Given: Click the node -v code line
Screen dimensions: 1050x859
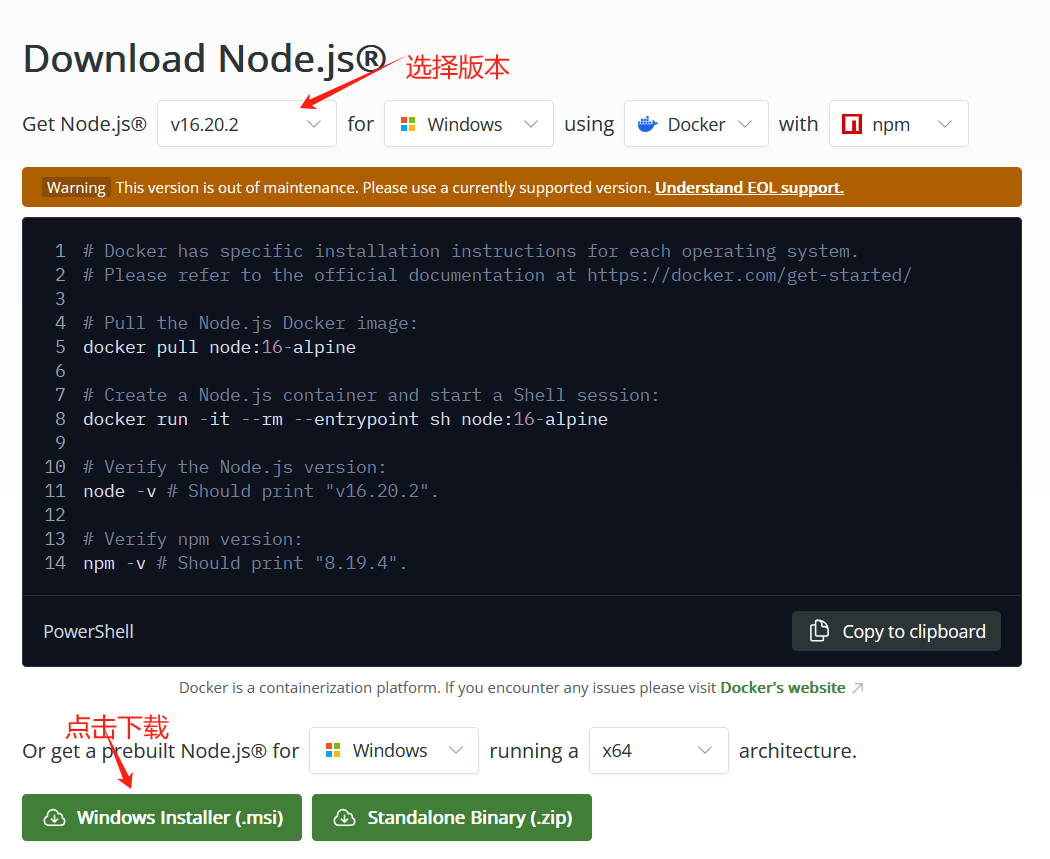Looking at the screenshot, I should pyautogui.click(x=260, y=491).
